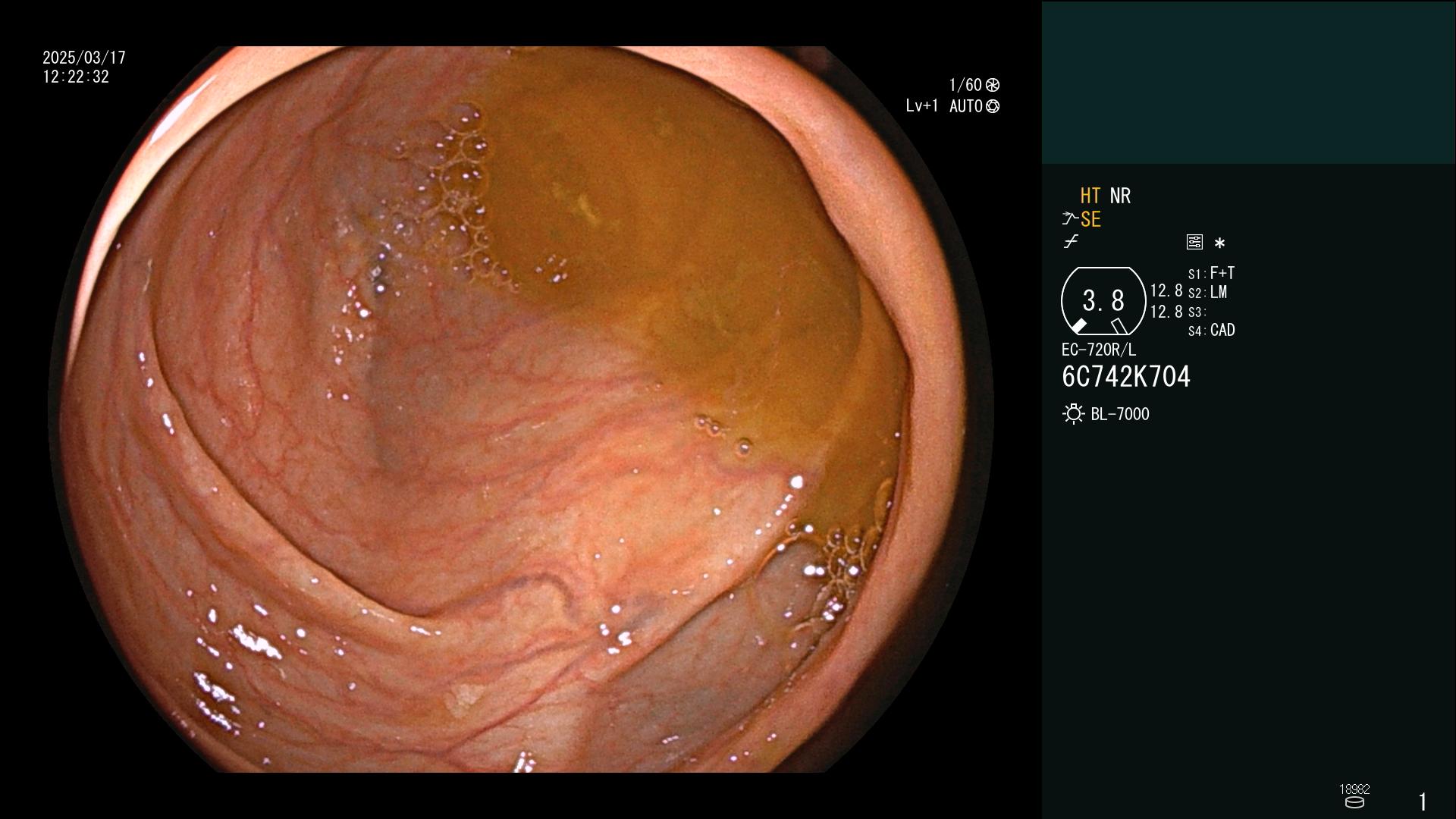Click the asterisk indicator icon

click(x=1219, y=243)
